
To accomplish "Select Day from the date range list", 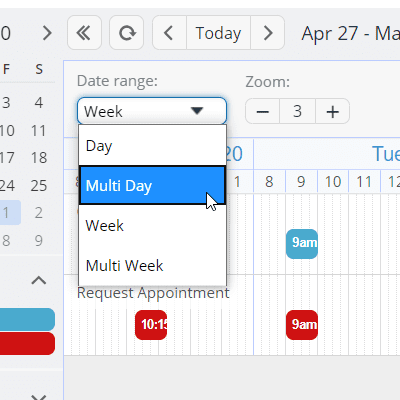I will tap(153, 146).
